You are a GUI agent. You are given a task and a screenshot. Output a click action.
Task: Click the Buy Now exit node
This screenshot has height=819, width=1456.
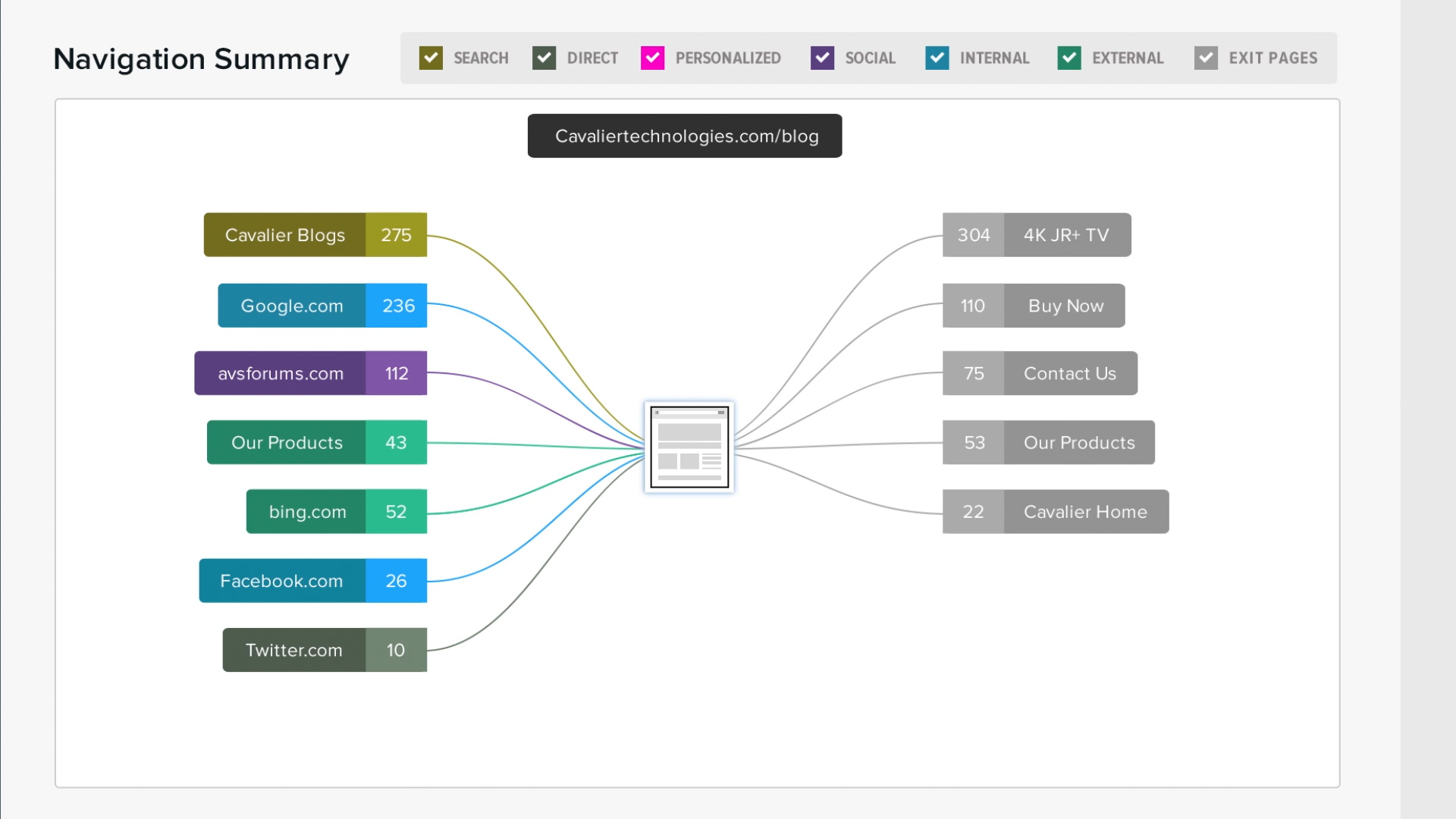coord(1034,306)
